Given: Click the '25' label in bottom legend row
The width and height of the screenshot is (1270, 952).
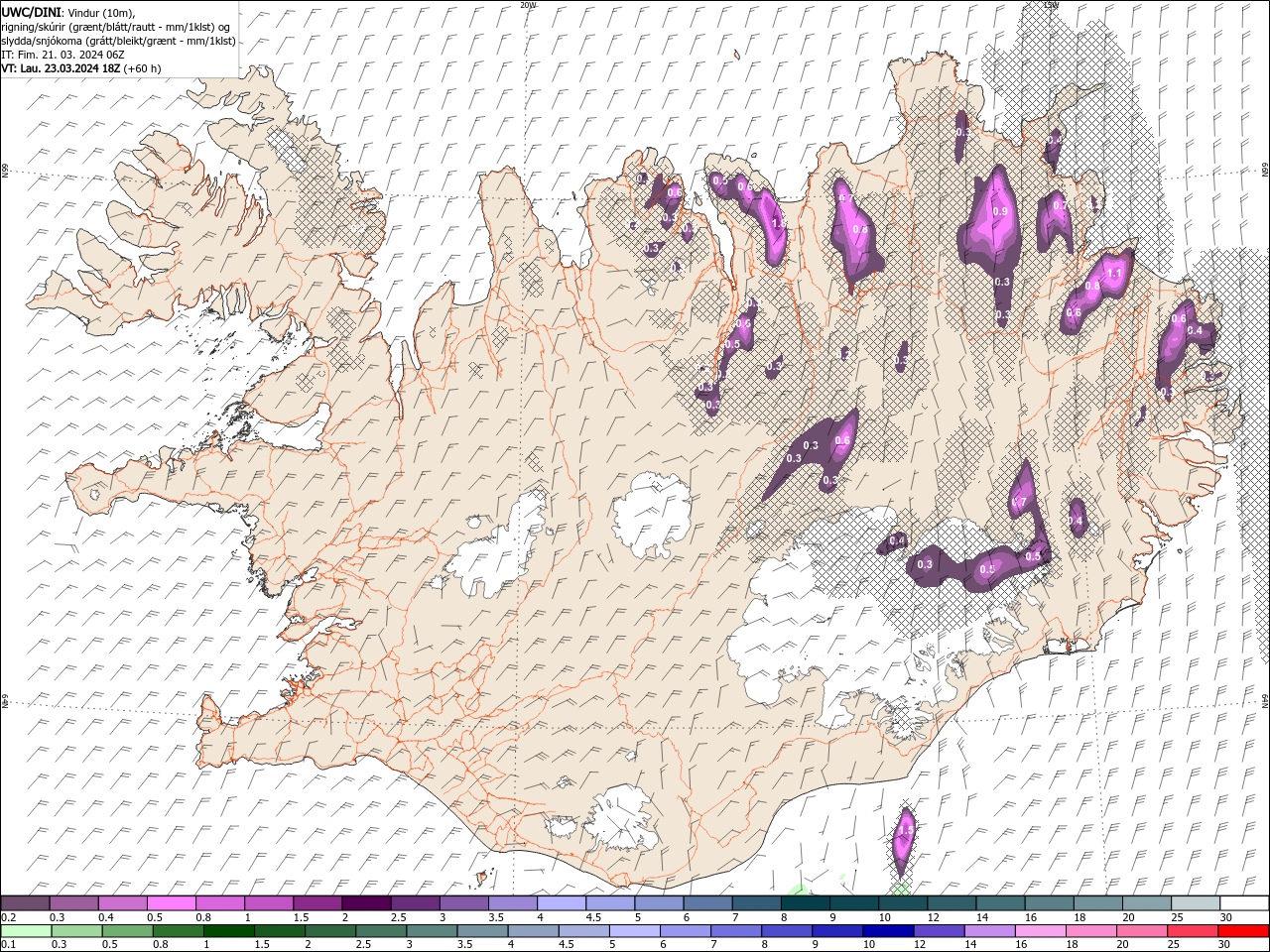Looking at the screenshot, I should click(x=1174, y=945).
